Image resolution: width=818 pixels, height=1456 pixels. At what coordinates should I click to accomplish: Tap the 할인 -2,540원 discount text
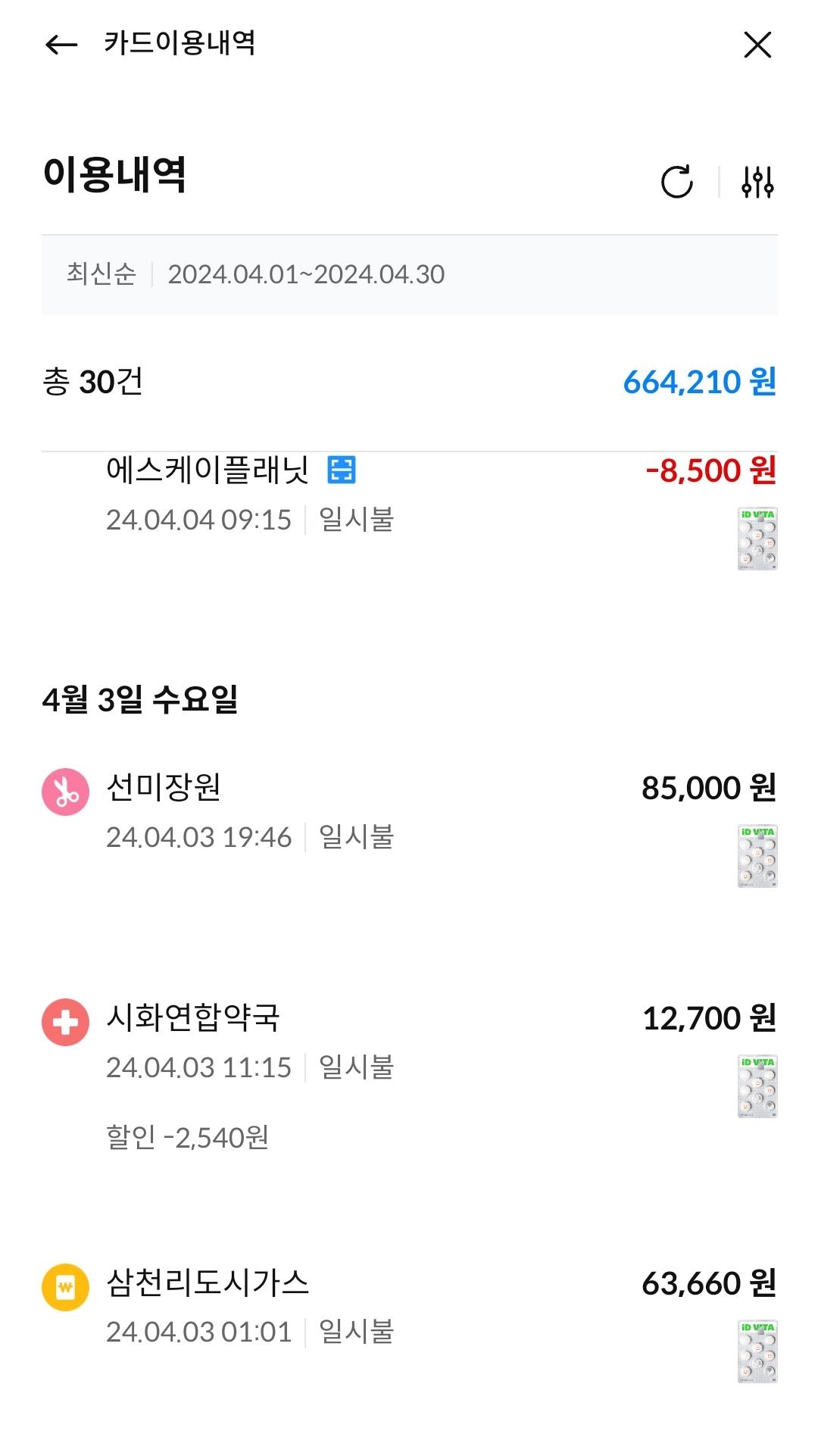pyautogui.click(x=188, y=1137)
